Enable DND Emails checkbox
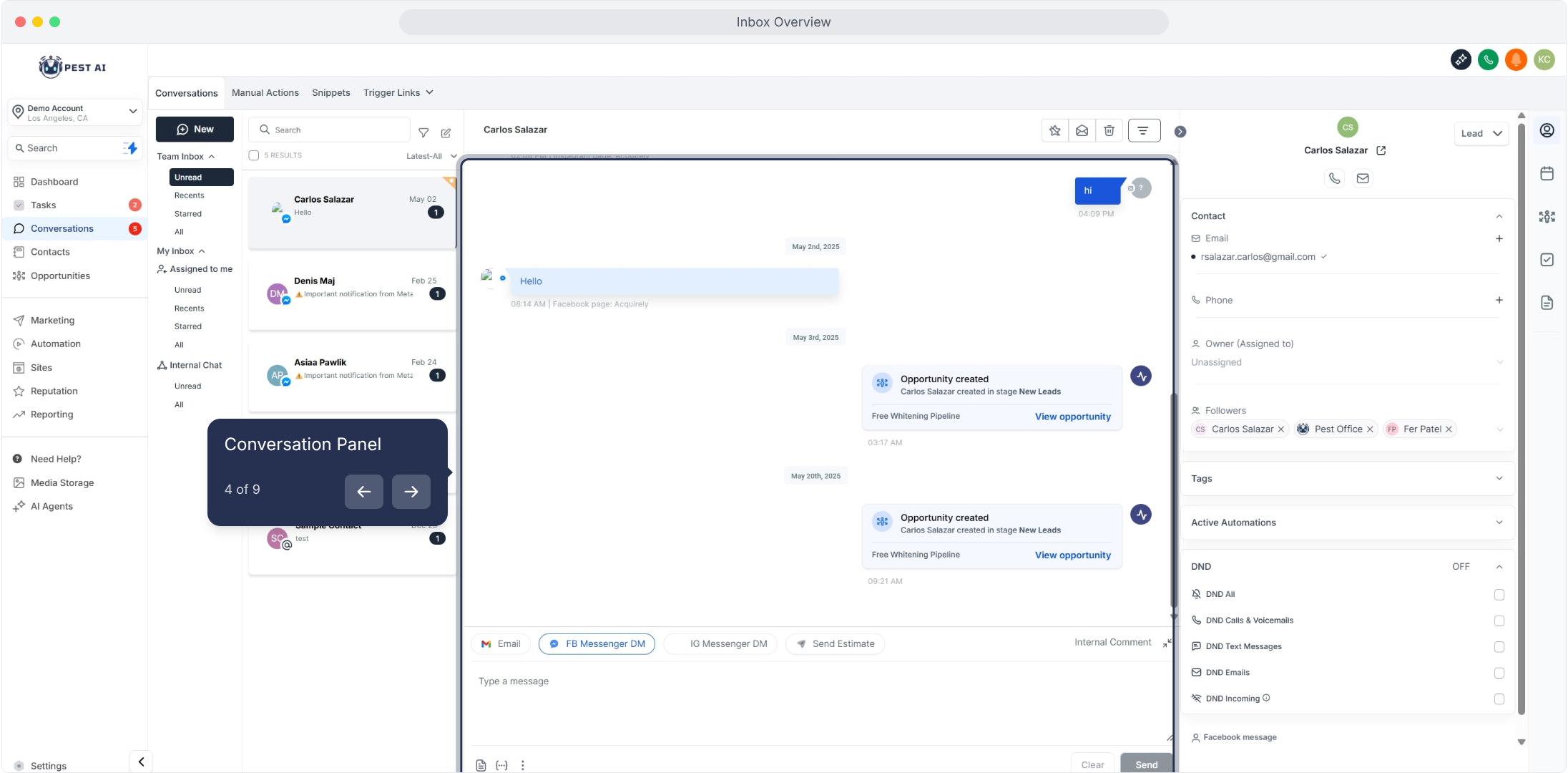Viewport: 1568px width, 773px height. [x=1499, y=673]
